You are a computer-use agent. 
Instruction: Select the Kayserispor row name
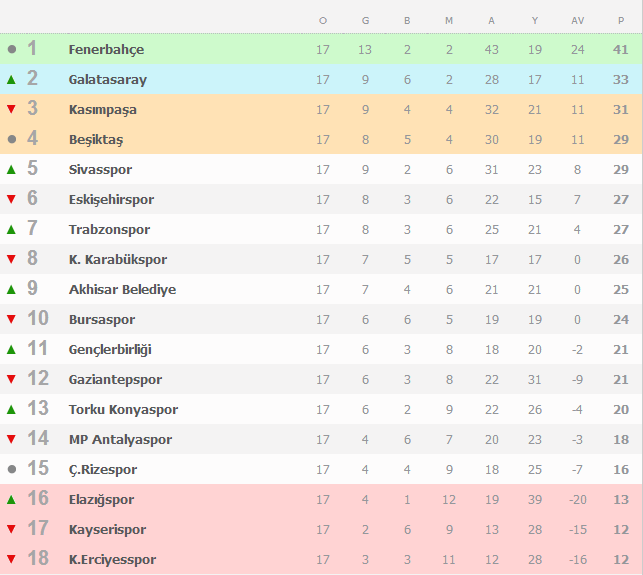(x=107, y=529)
